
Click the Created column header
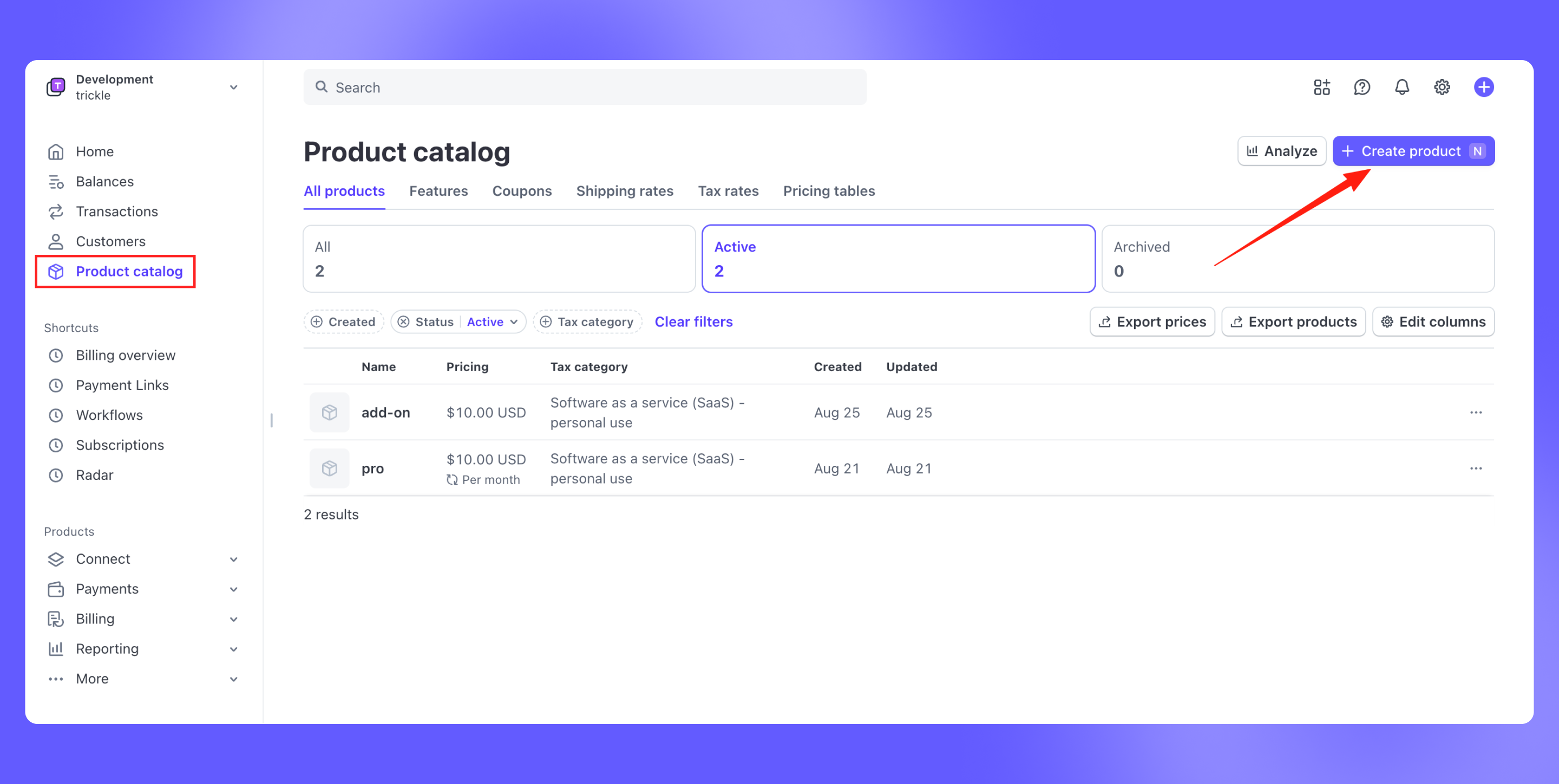pos(837,367)
